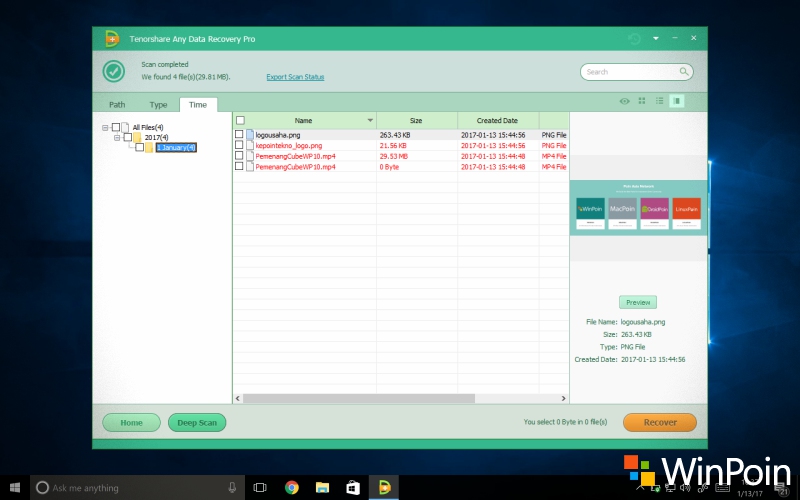Viewport: 800px width, 500px height.
Task: Click the horizontal scrollbar left arrow
Action: pyautogui.click(x=238, y=398)
